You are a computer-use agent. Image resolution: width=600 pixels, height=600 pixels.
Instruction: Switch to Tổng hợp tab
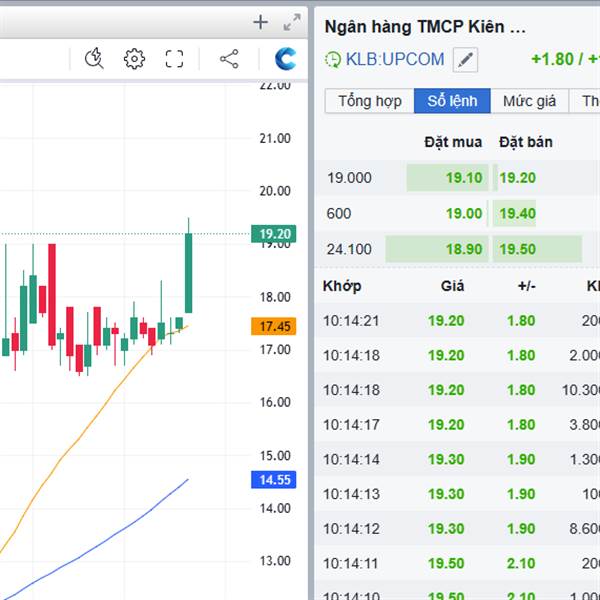(370, 101)
